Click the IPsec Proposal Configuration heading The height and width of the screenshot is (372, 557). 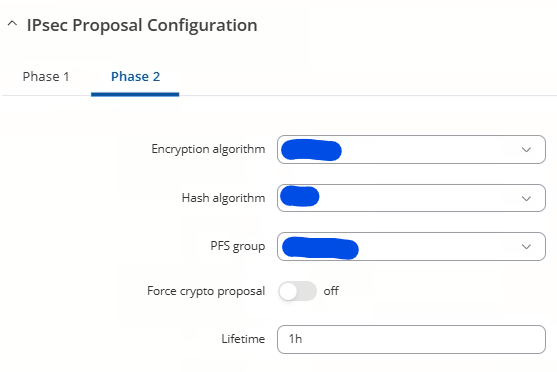142,26
